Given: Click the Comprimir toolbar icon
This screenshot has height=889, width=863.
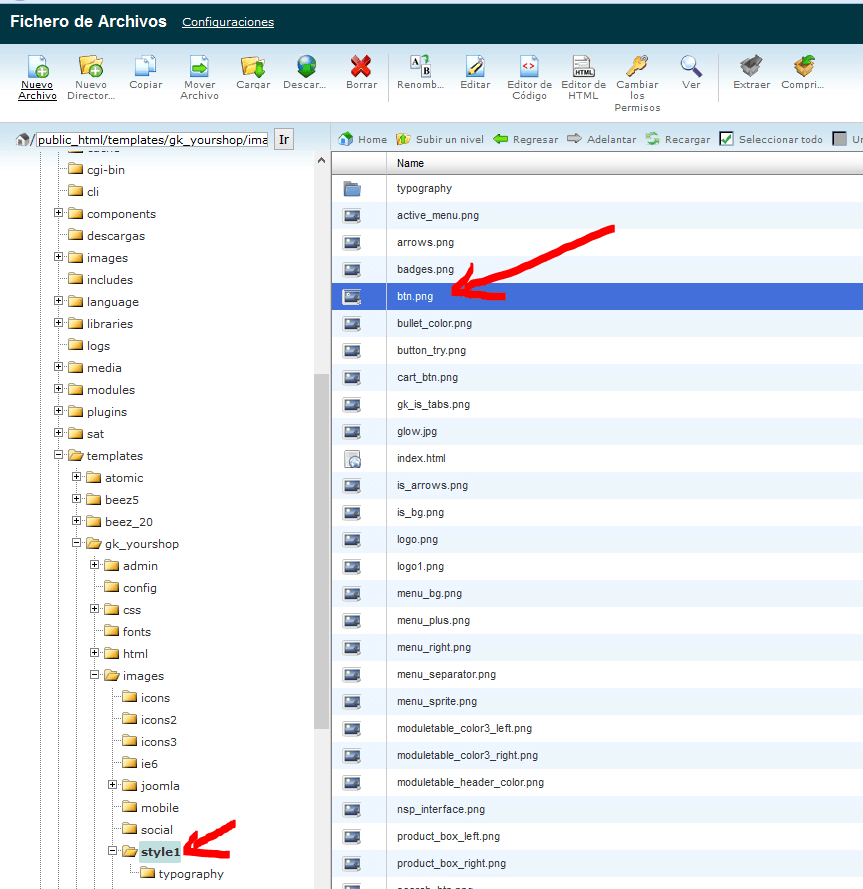Looking at the screenshot, I should pyautogui.click(x=803, y=66).
